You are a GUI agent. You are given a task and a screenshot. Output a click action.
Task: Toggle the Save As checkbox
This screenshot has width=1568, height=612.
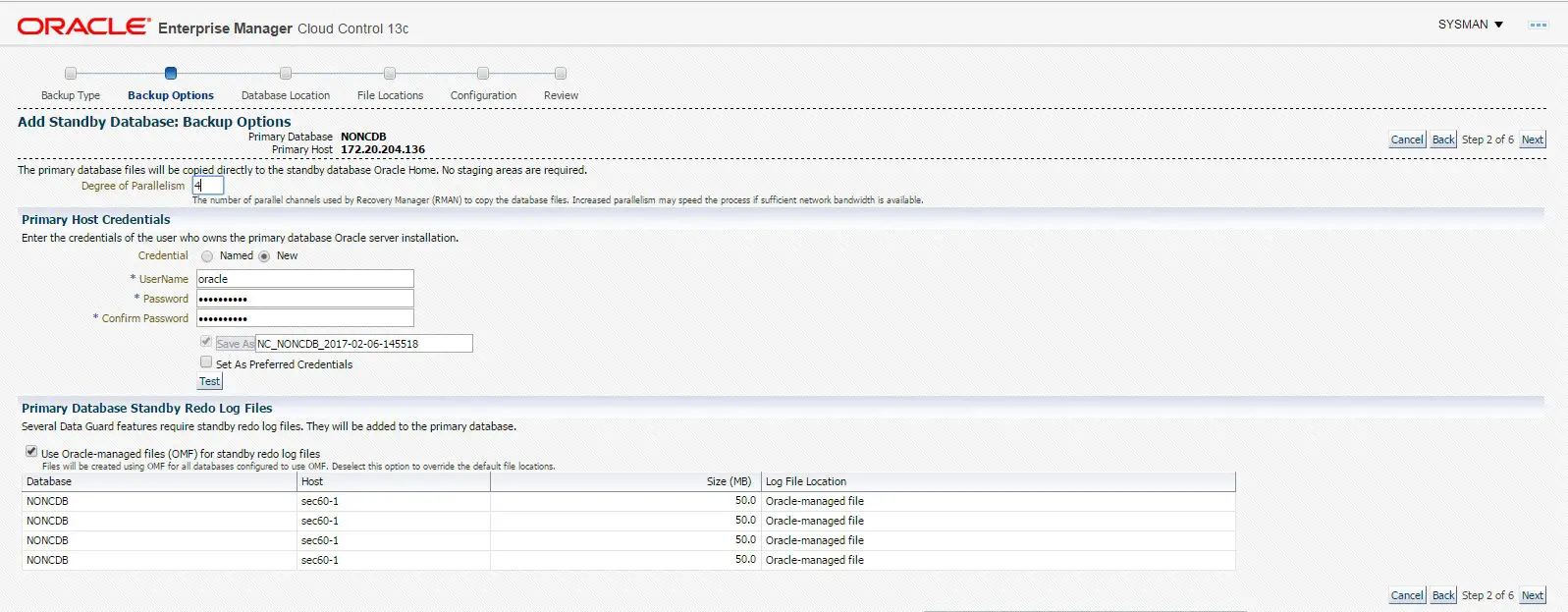click(206, 341)
